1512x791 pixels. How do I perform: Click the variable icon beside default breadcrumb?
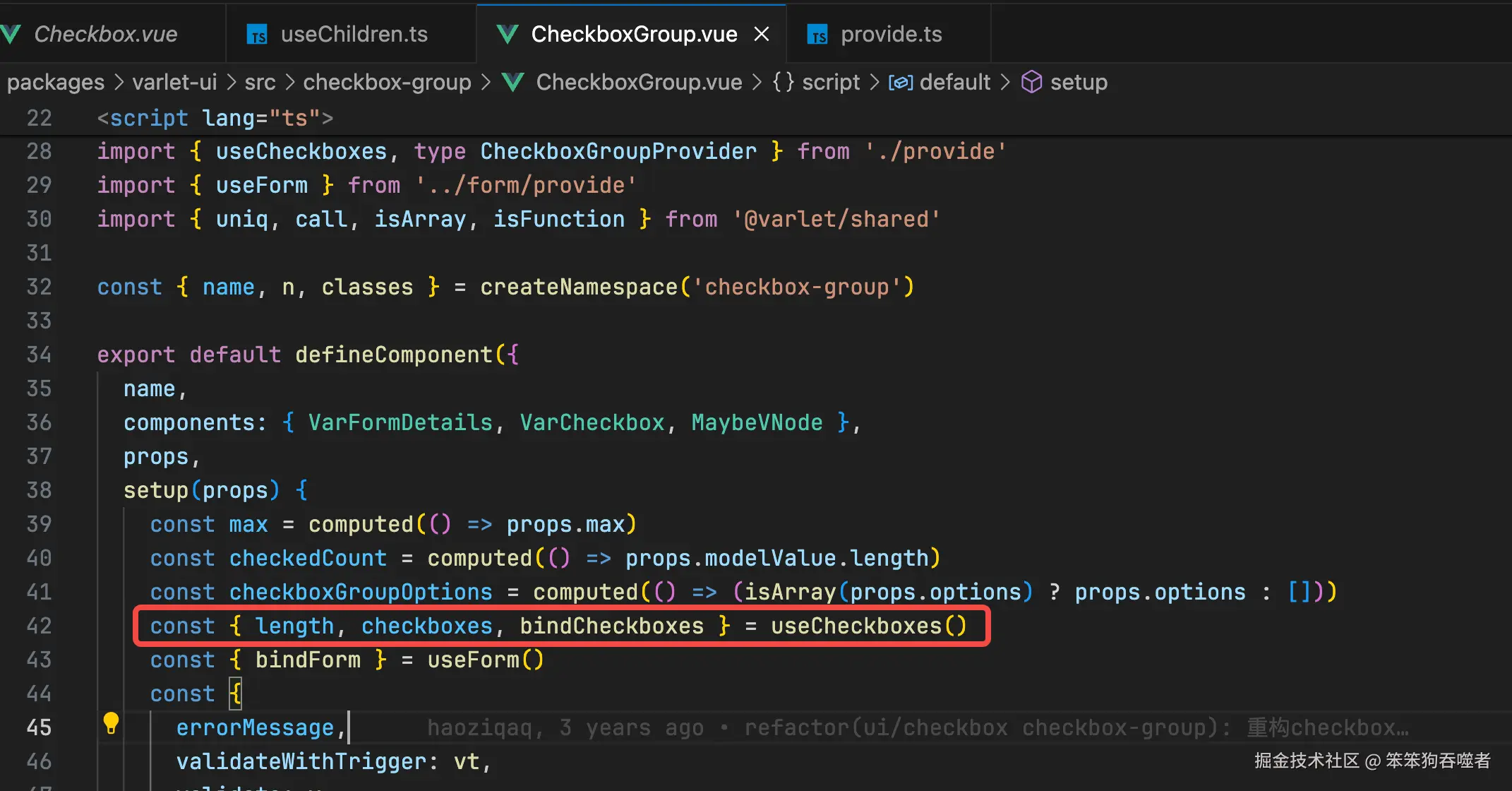coord(900,83)
